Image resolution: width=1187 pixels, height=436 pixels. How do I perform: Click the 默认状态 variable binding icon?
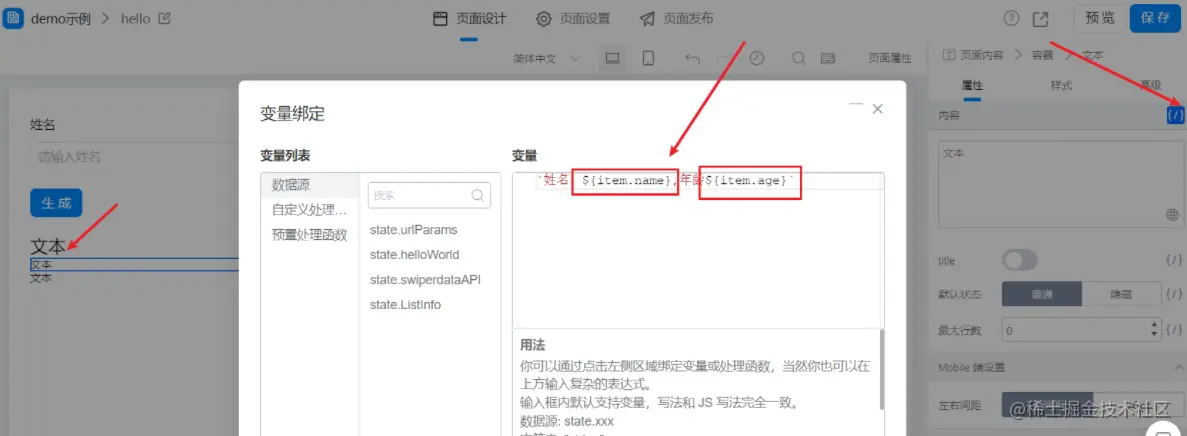pos(1174,294)
